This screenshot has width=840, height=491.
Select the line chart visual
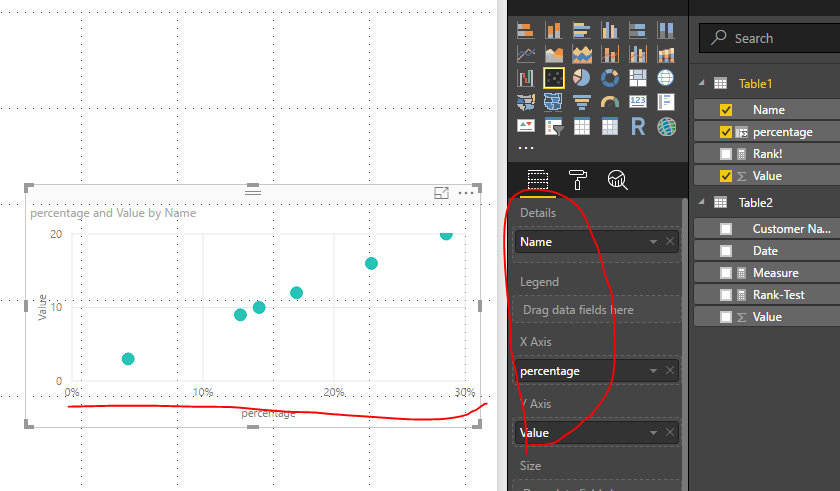[x=526, y=54]
